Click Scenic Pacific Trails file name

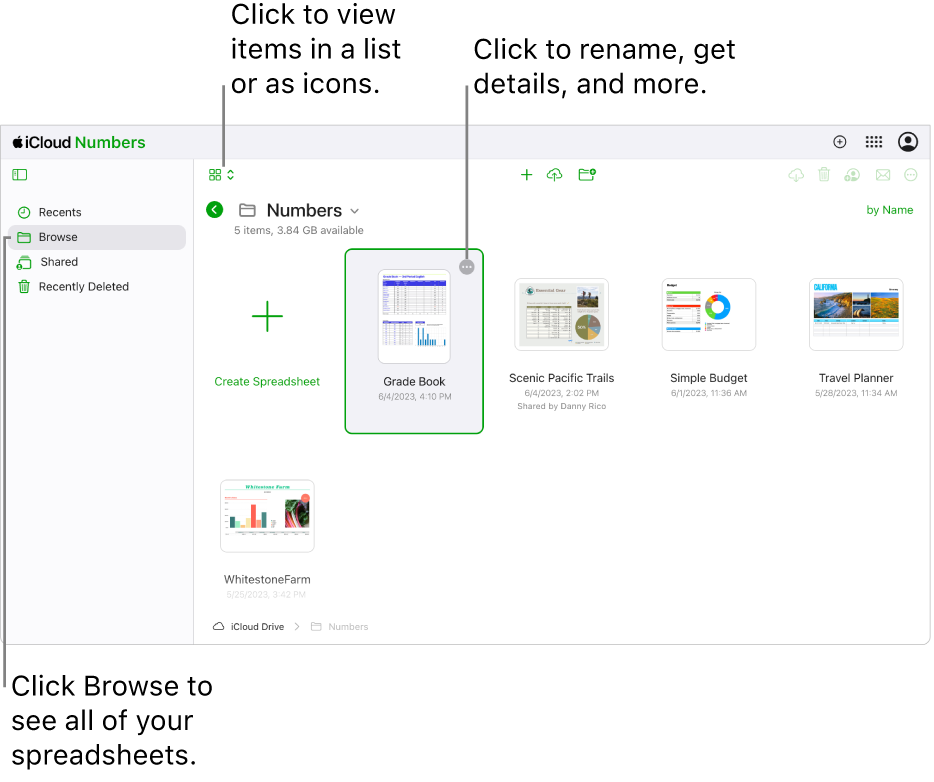561,378
